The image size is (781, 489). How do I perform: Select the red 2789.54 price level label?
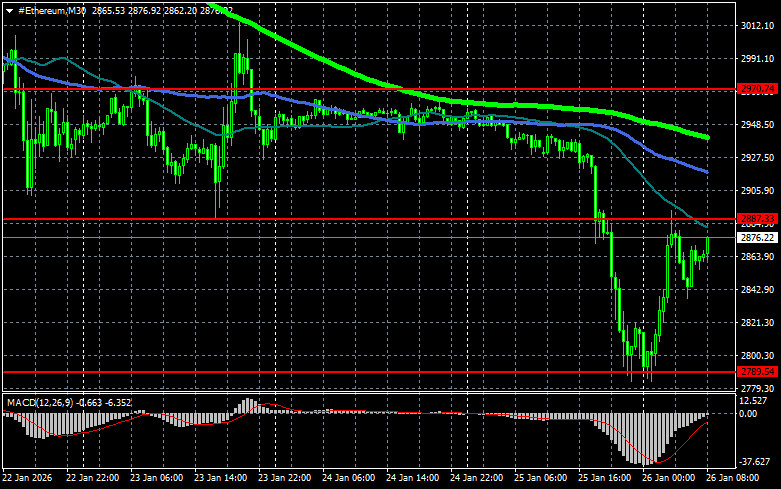coord(758,372)
